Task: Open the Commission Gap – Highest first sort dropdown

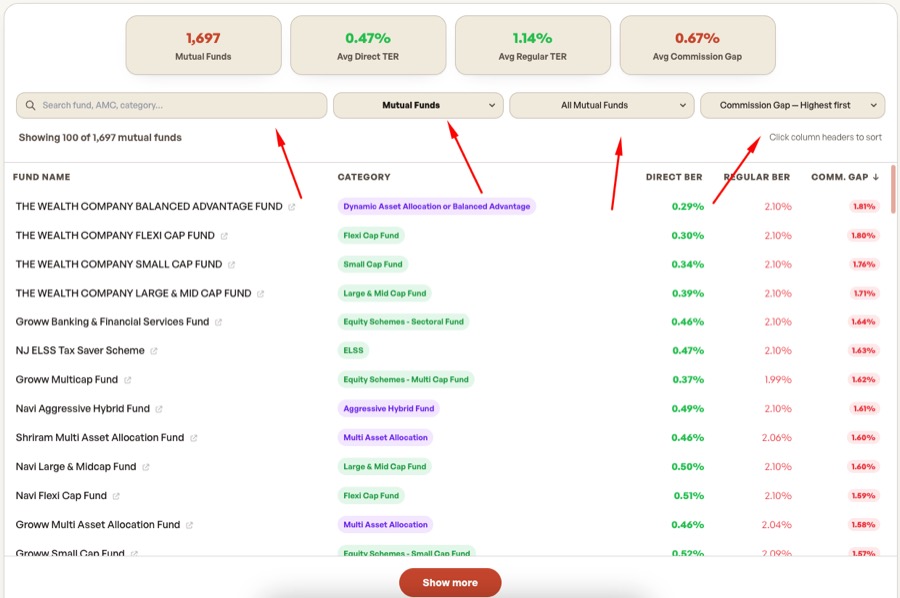Action: point(792,106)
